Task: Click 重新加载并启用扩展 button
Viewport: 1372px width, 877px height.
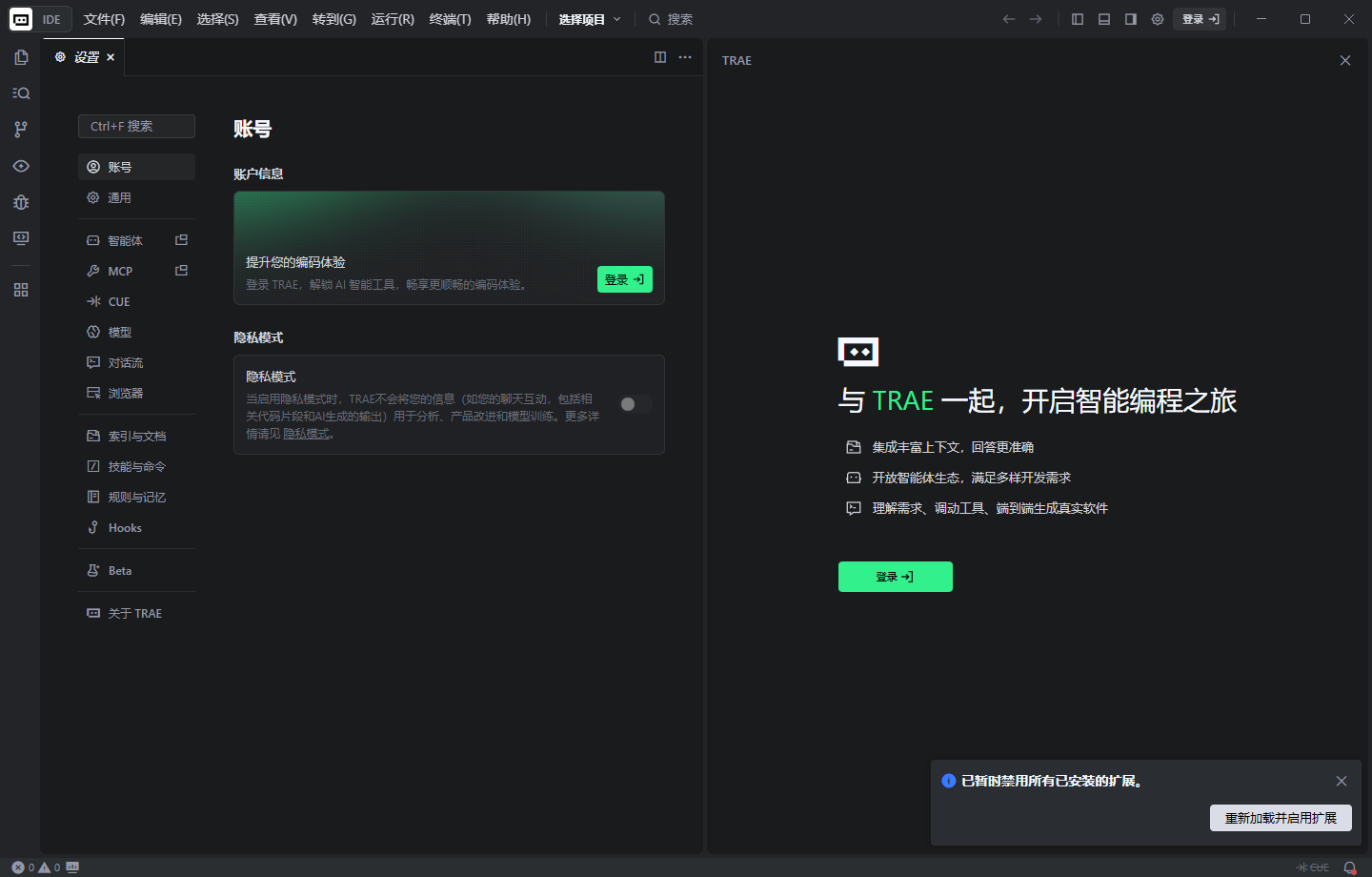Action: (x=1281, y=818)
